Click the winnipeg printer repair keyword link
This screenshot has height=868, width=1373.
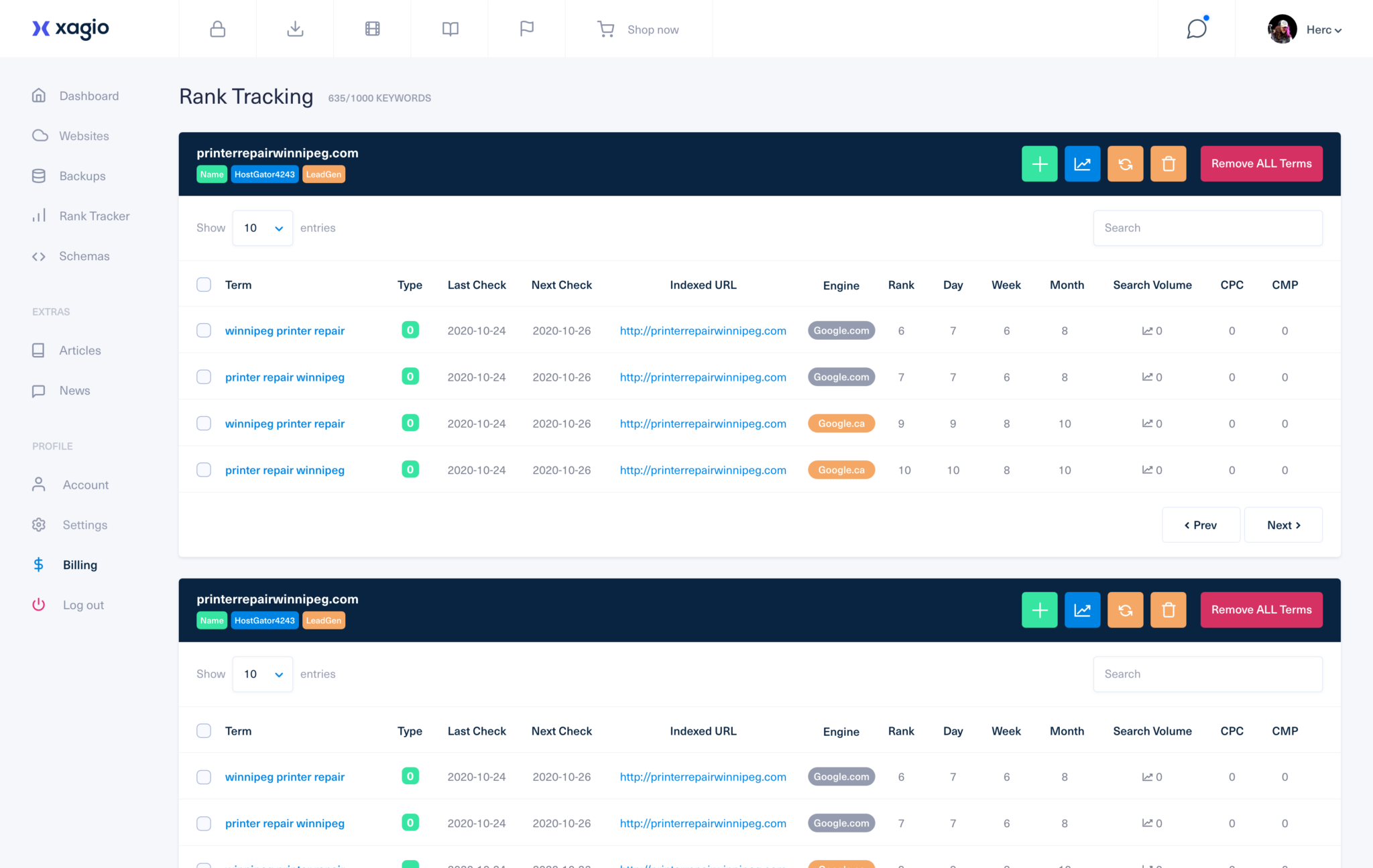click(285, 329)
